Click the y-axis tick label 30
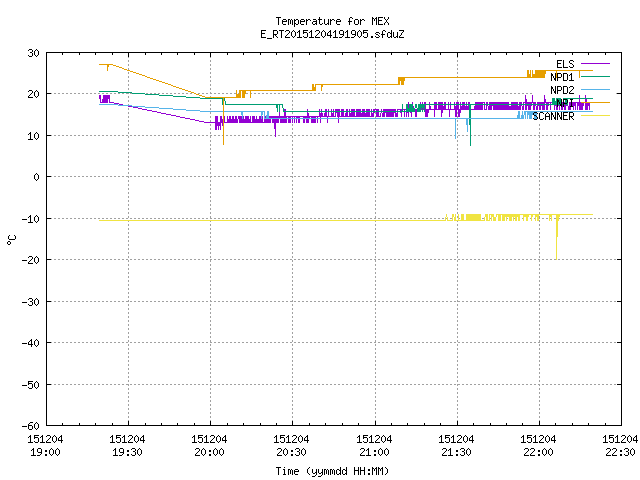 [33, 53]
